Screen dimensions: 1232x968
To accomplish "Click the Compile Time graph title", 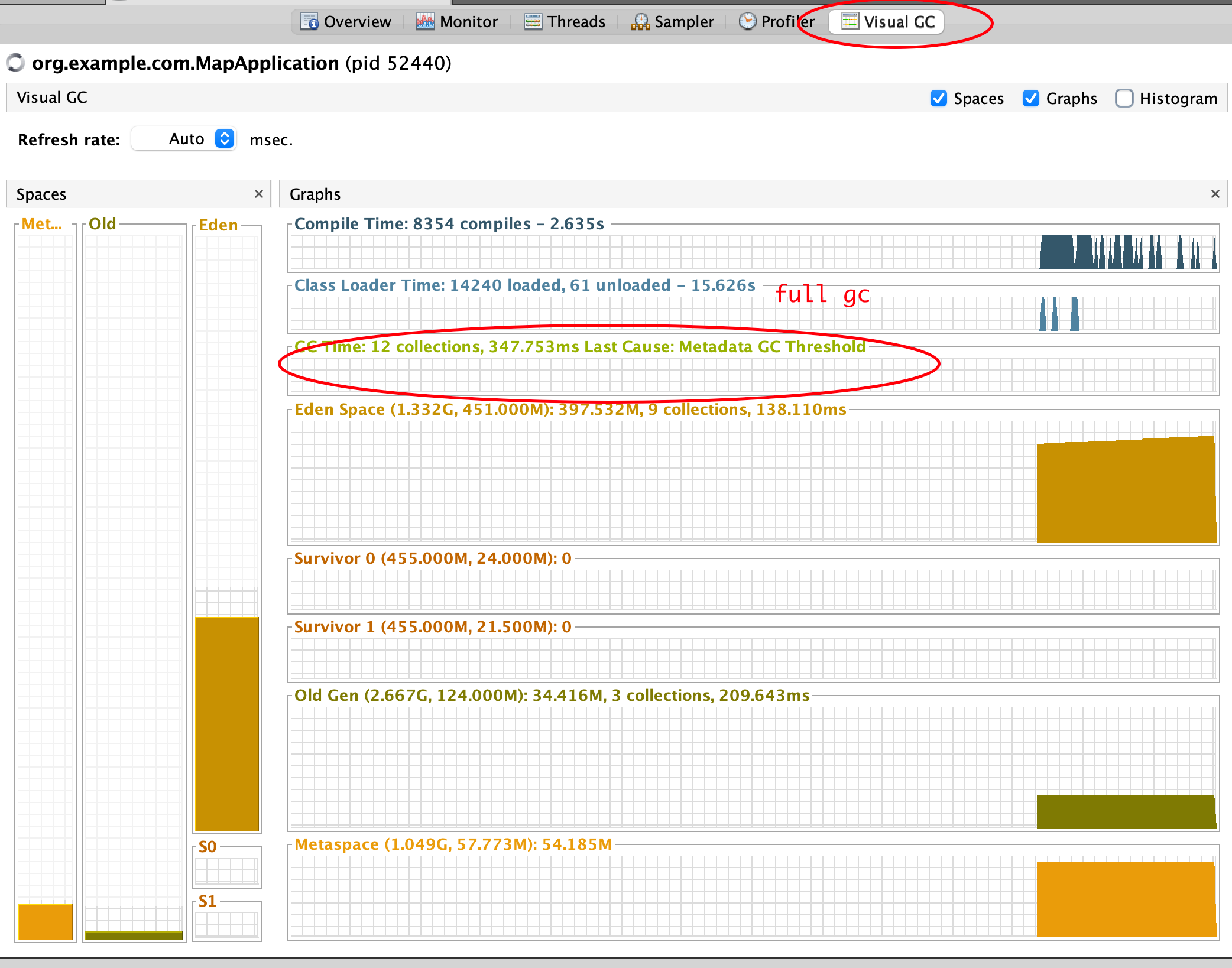I will [x=449, y=224].
